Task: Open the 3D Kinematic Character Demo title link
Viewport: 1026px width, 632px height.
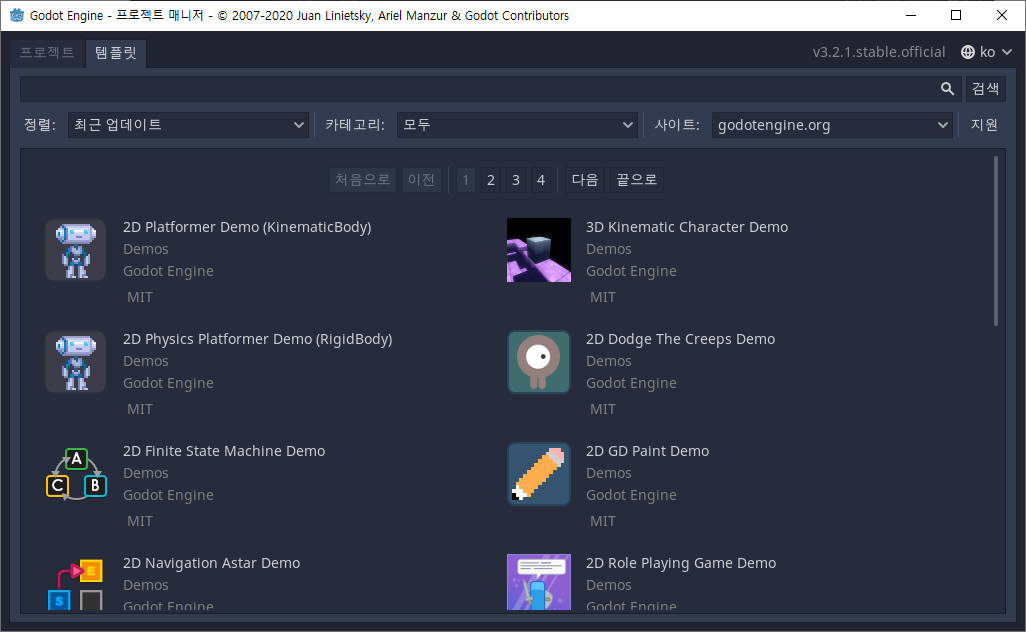Action: [687, 227]
